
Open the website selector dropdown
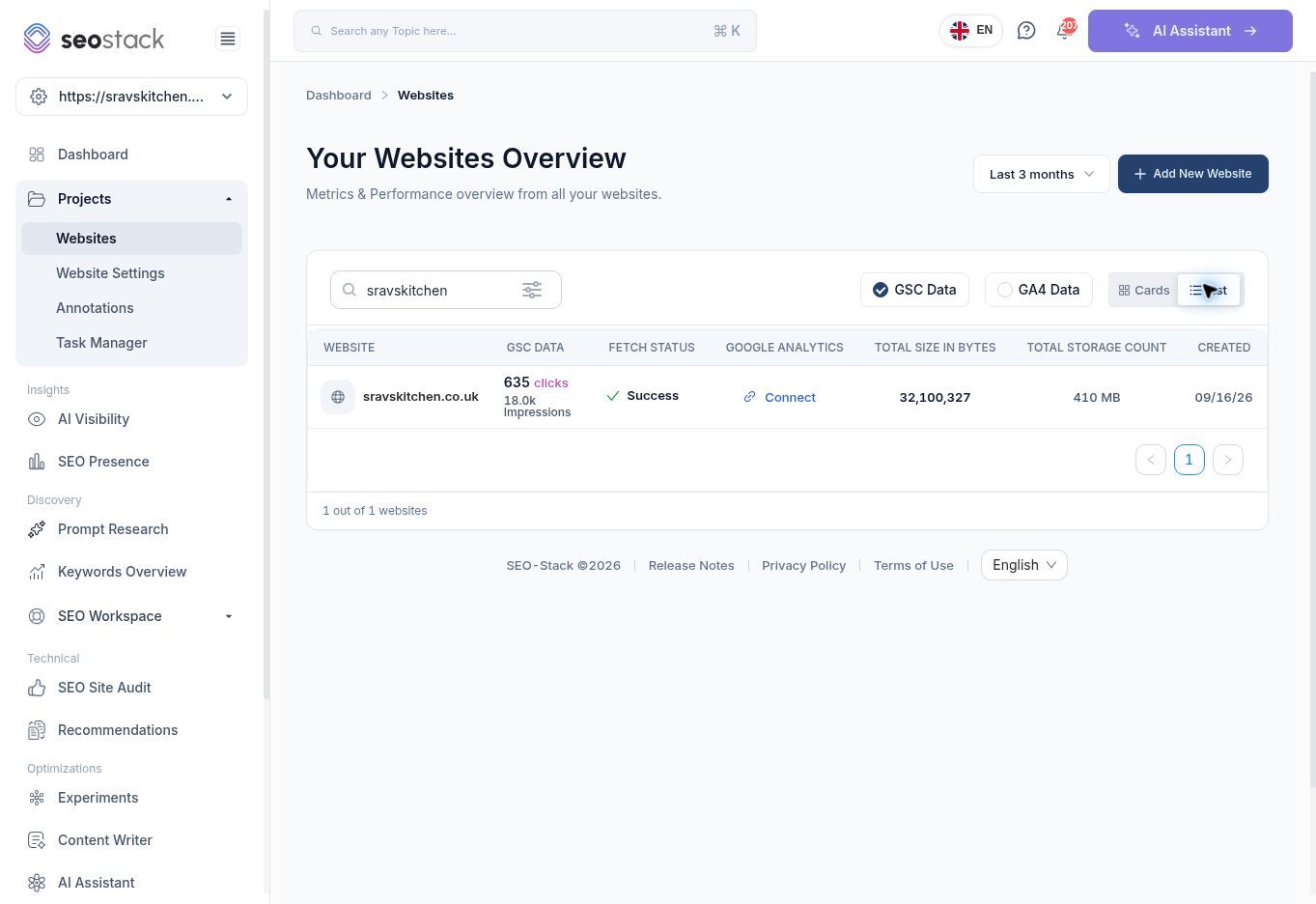[131, 97]
